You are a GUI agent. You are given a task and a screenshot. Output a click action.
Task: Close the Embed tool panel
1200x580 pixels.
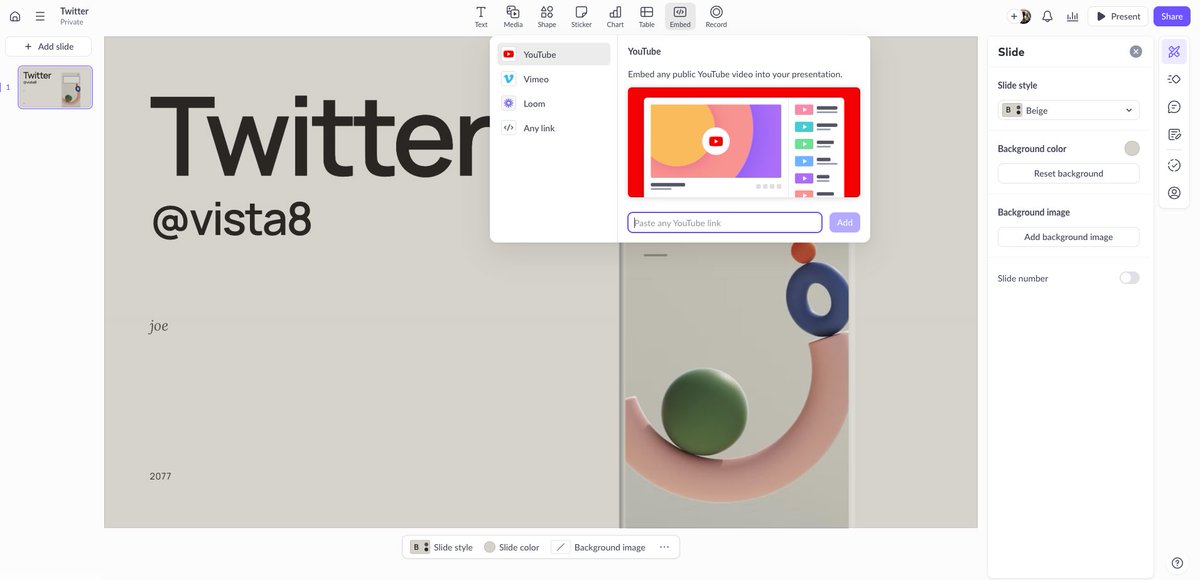tap(680, 16)
